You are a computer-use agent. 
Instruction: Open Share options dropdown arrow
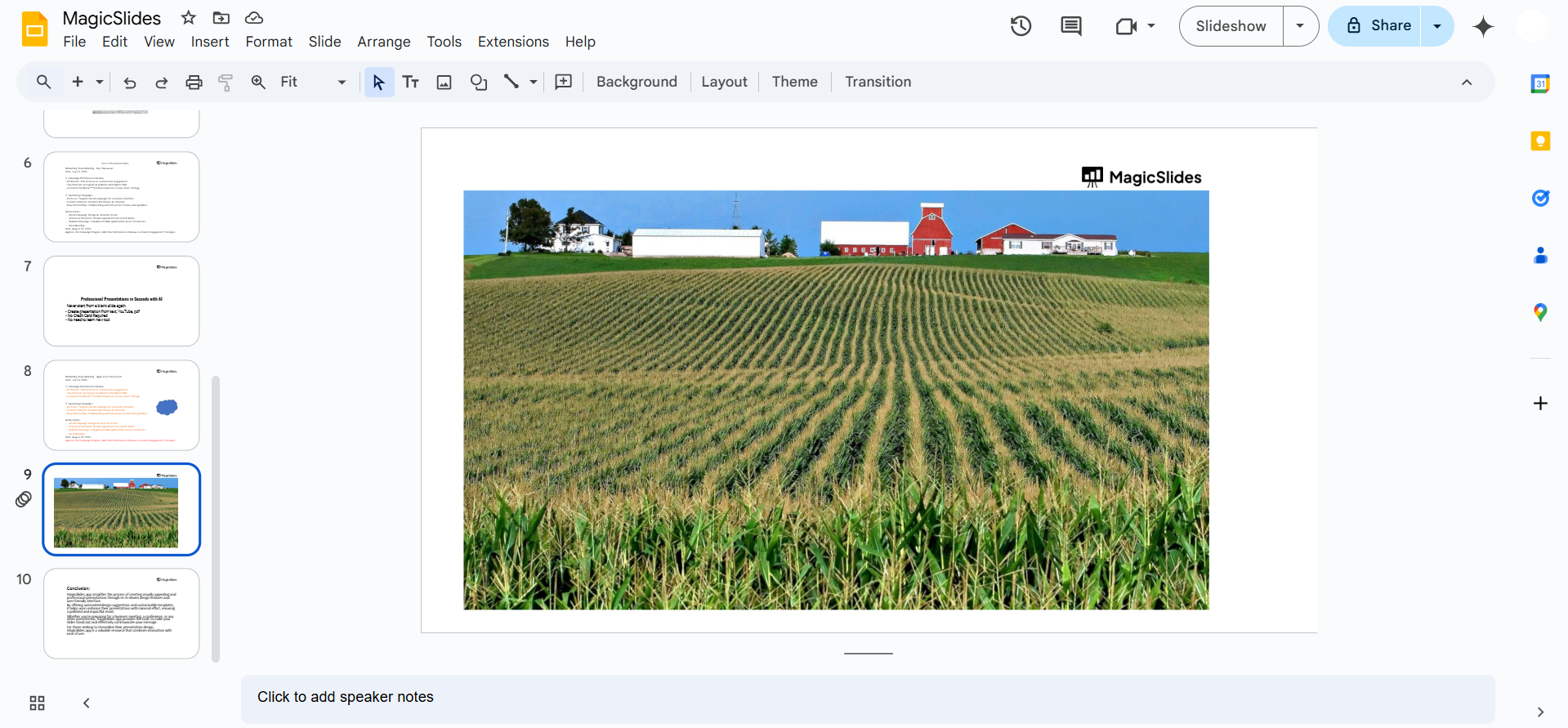pos(1437,26)
